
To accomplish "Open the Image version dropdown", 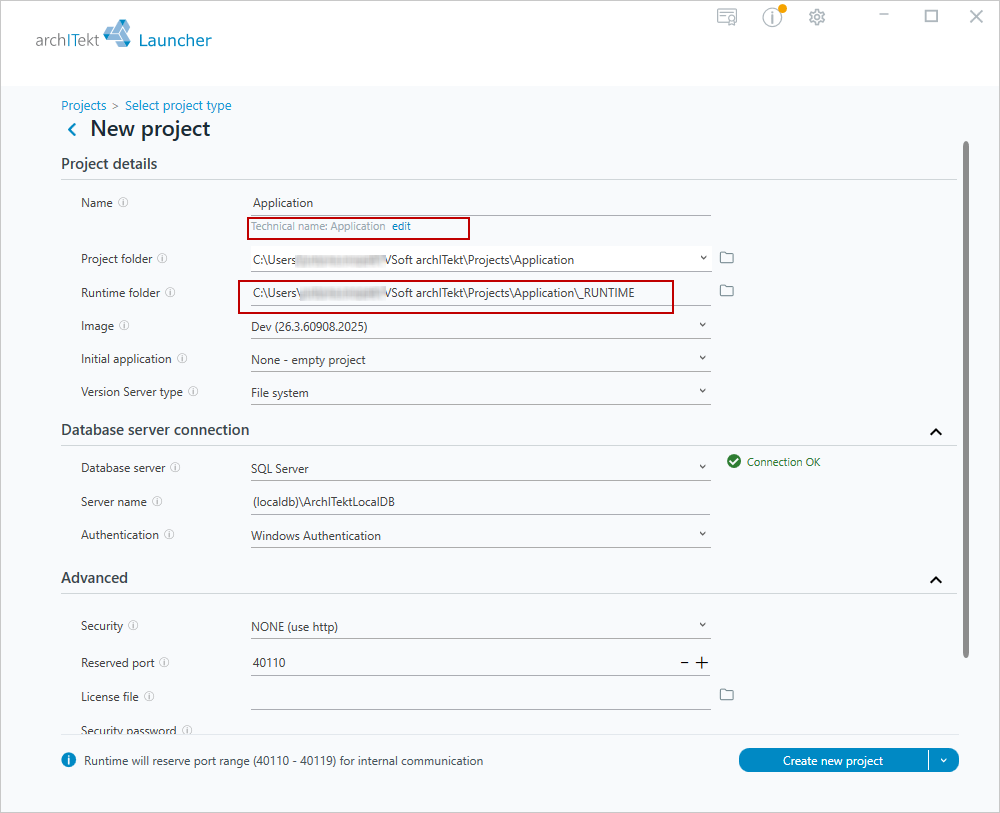I will pos(480,326).
